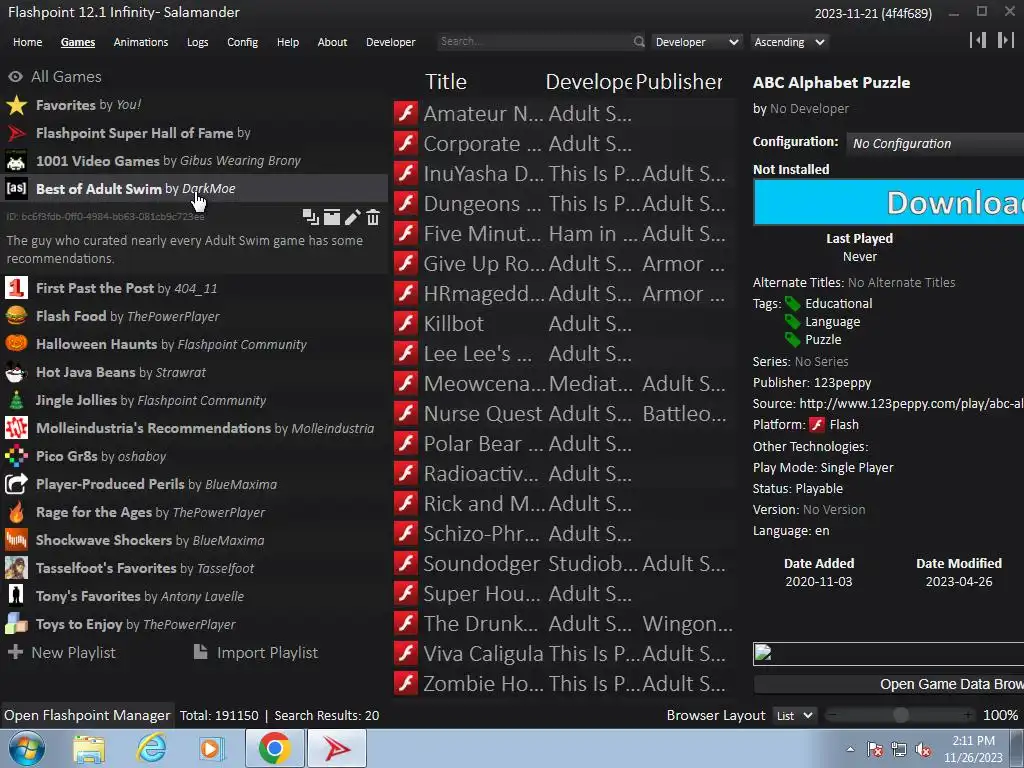The height and width of the screenshot is (768, 1024).
Task: Show hidden tray icons arrow
Action: 850,749
